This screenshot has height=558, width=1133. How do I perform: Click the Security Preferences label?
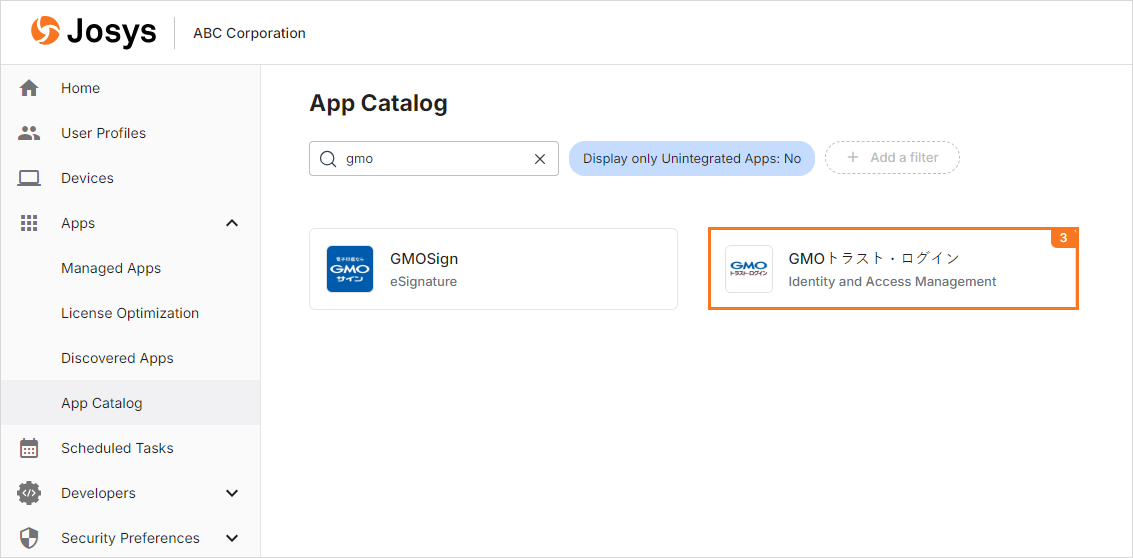click(130, 538)
